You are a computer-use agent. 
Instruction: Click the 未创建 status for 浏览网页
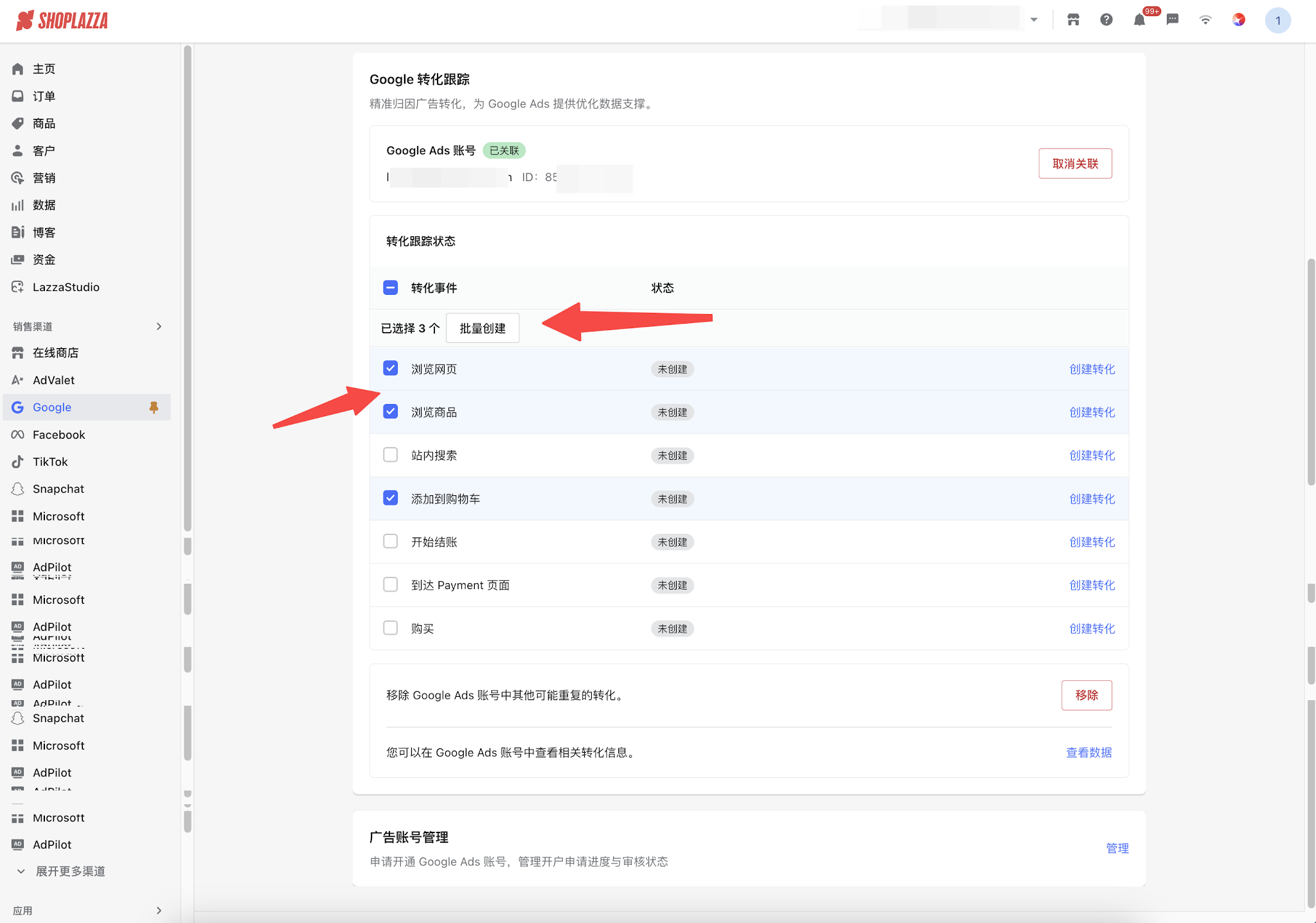coord(672,369)
